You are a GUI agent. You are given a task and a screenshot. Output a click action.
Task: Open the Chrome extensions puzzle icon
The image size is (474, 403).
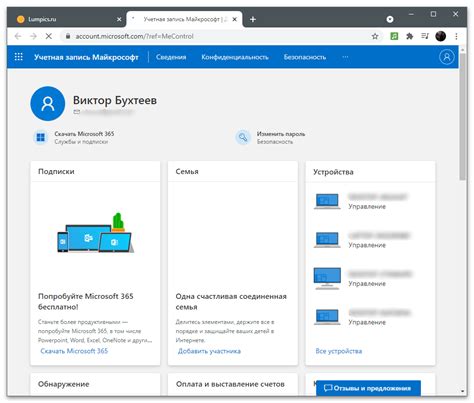(x=410, y=36)
